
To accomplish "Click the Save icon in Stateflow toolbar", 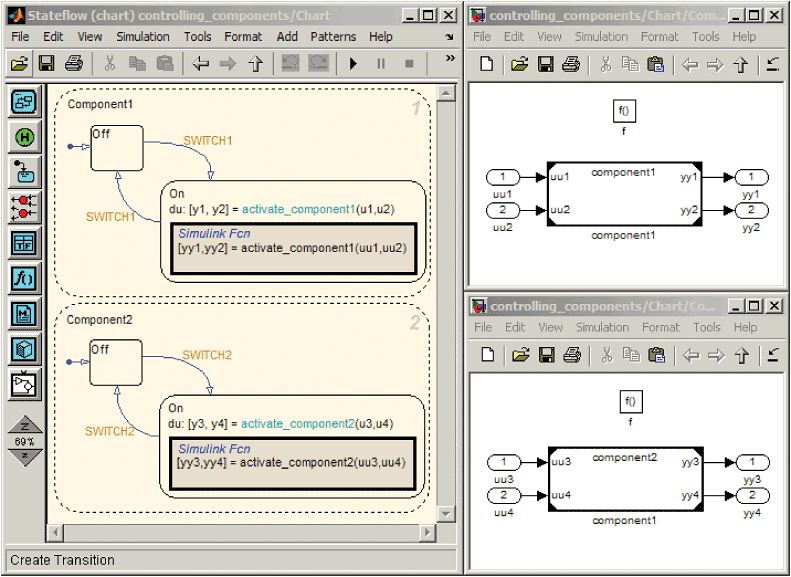I will coord(46,64).
